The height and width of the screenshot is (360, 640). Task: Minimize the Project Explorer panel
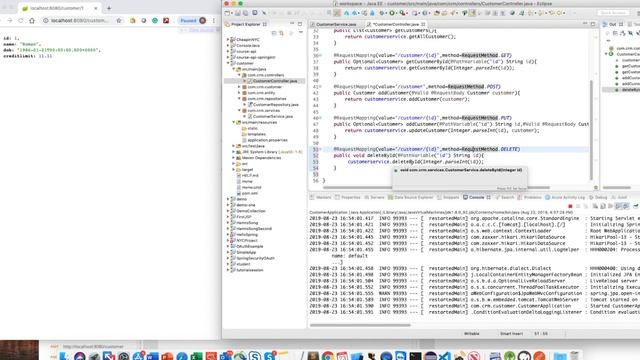coord(292,24)
